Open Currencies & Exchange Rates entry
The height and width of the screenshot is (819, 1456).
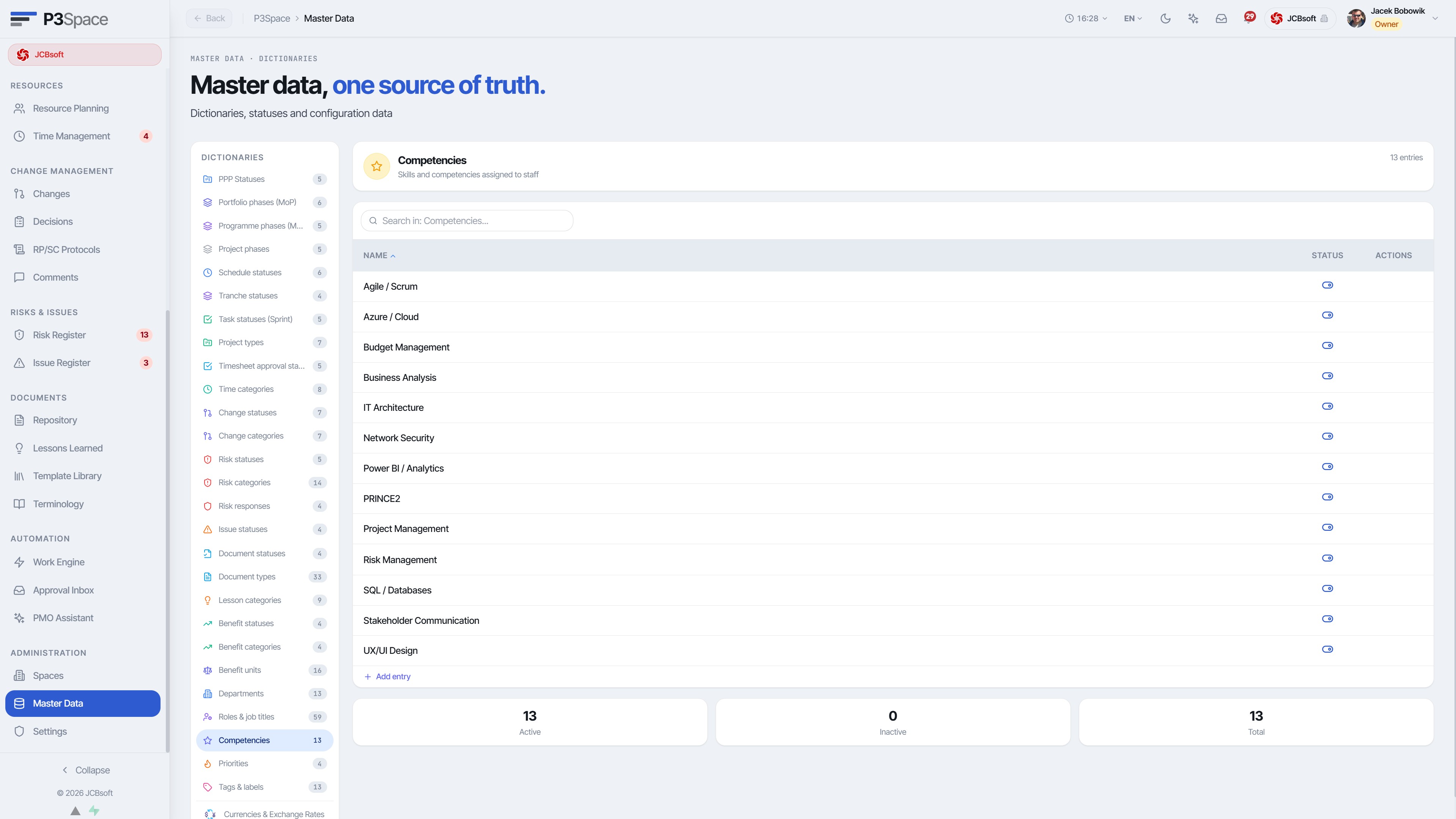264,814
